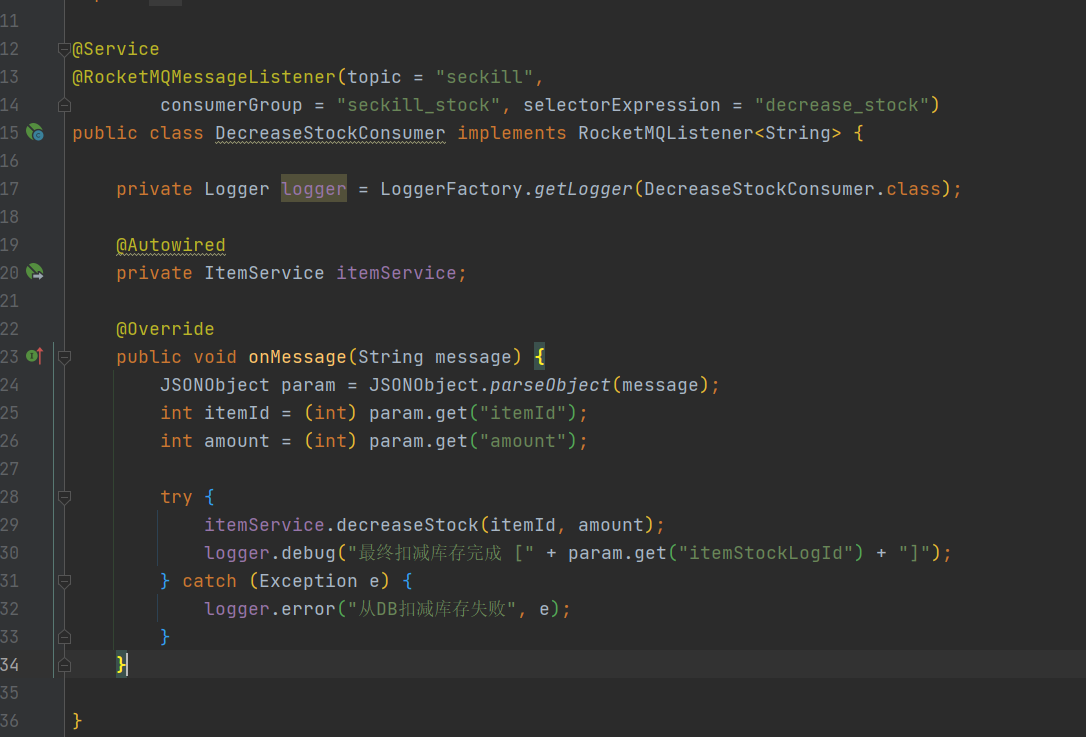This screenshot has width=1086, height=737.
Task: Click the ItemService type name
Action: pos(264,273)
